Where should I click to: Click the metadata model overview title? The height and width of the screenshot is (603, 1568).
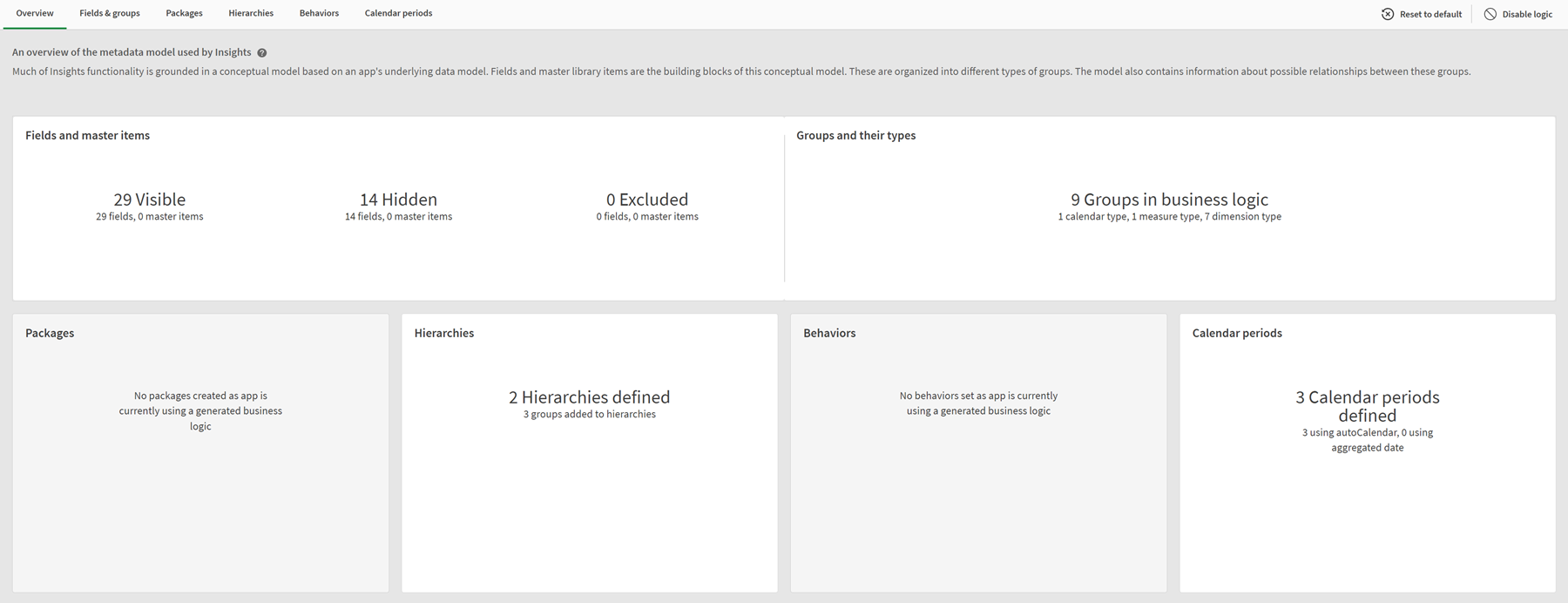(132, 52)
